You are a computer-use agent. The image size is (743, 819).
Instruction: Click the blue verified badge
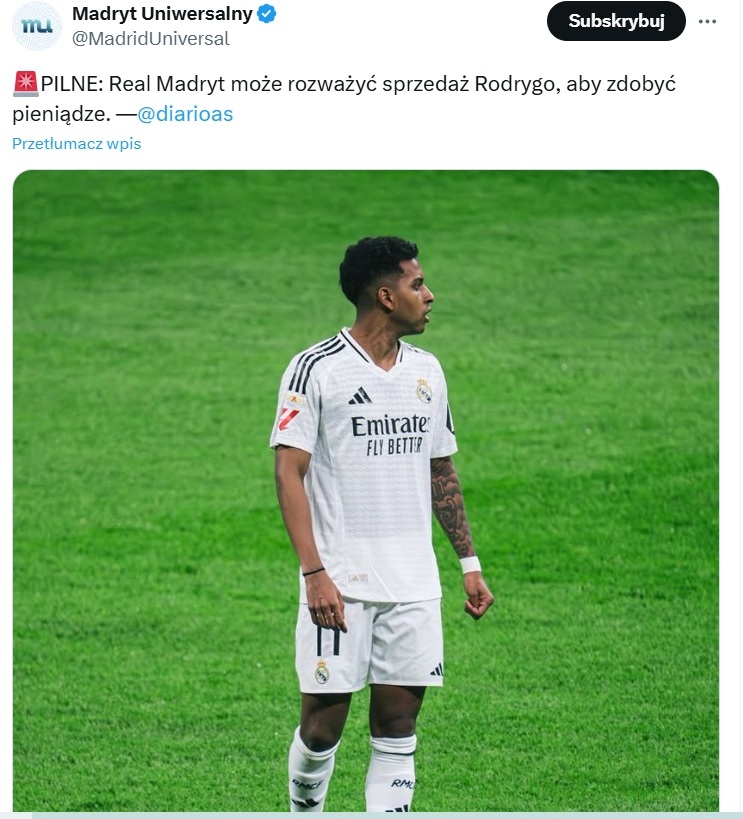[x=267, y=14]
